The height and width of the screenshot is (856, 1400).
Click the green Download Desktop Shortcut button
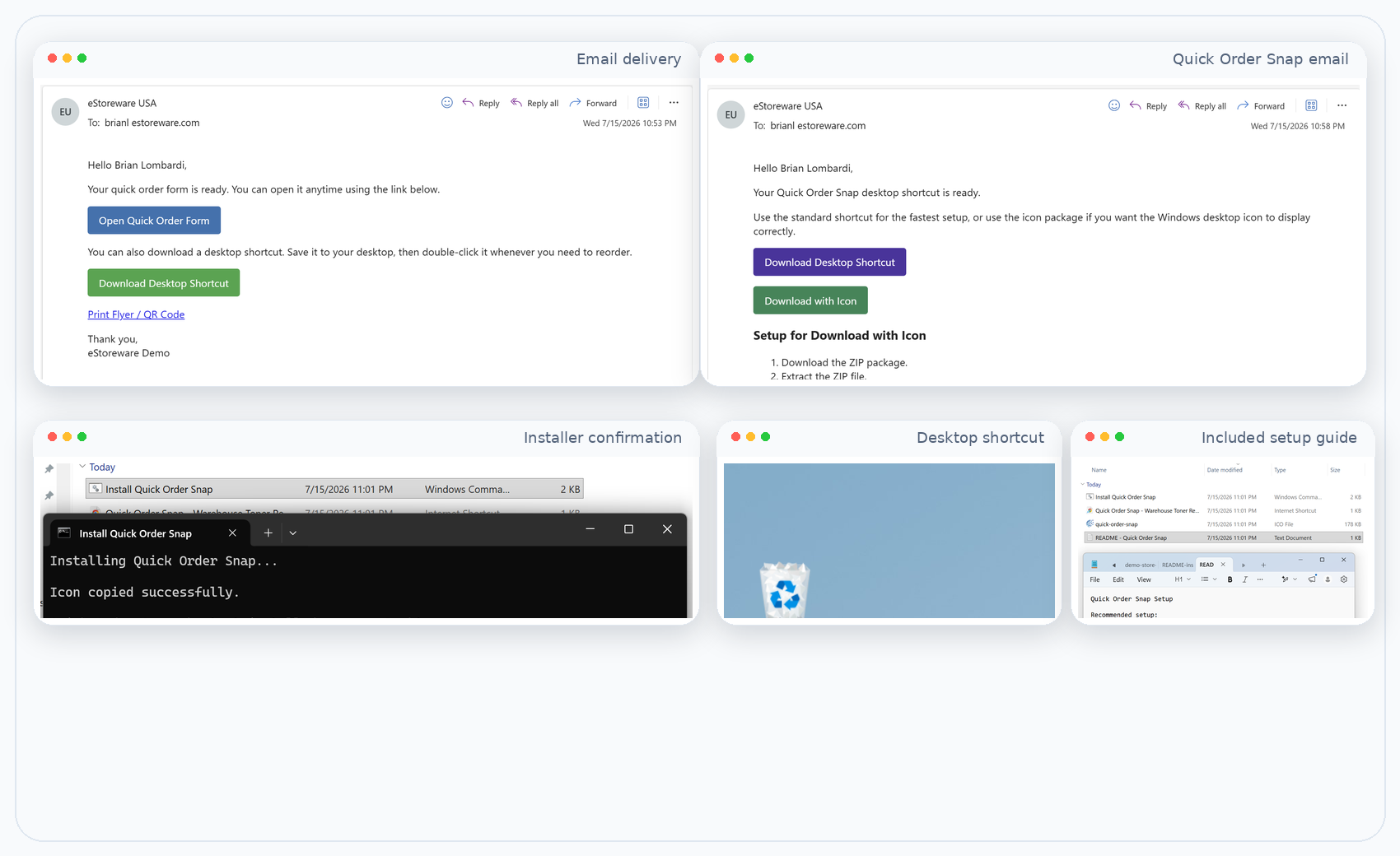[164, 283]
